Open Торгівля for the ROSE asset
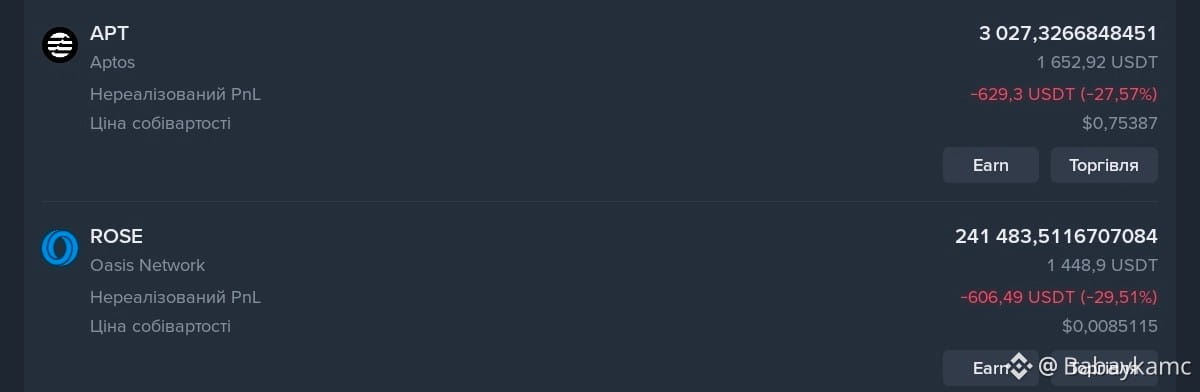The image size is (1200, 392). (x=1104, y=368)
